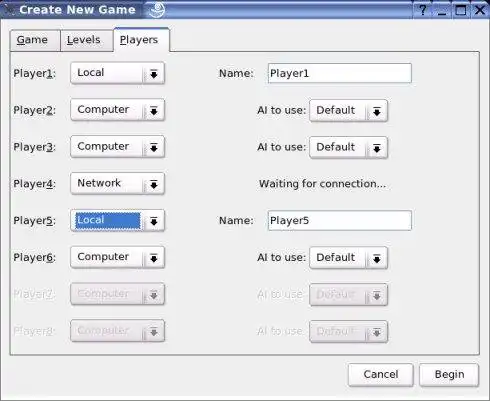490x401 pixels.
Task: Click the Player3: label
Action: [x=34, y=147]
